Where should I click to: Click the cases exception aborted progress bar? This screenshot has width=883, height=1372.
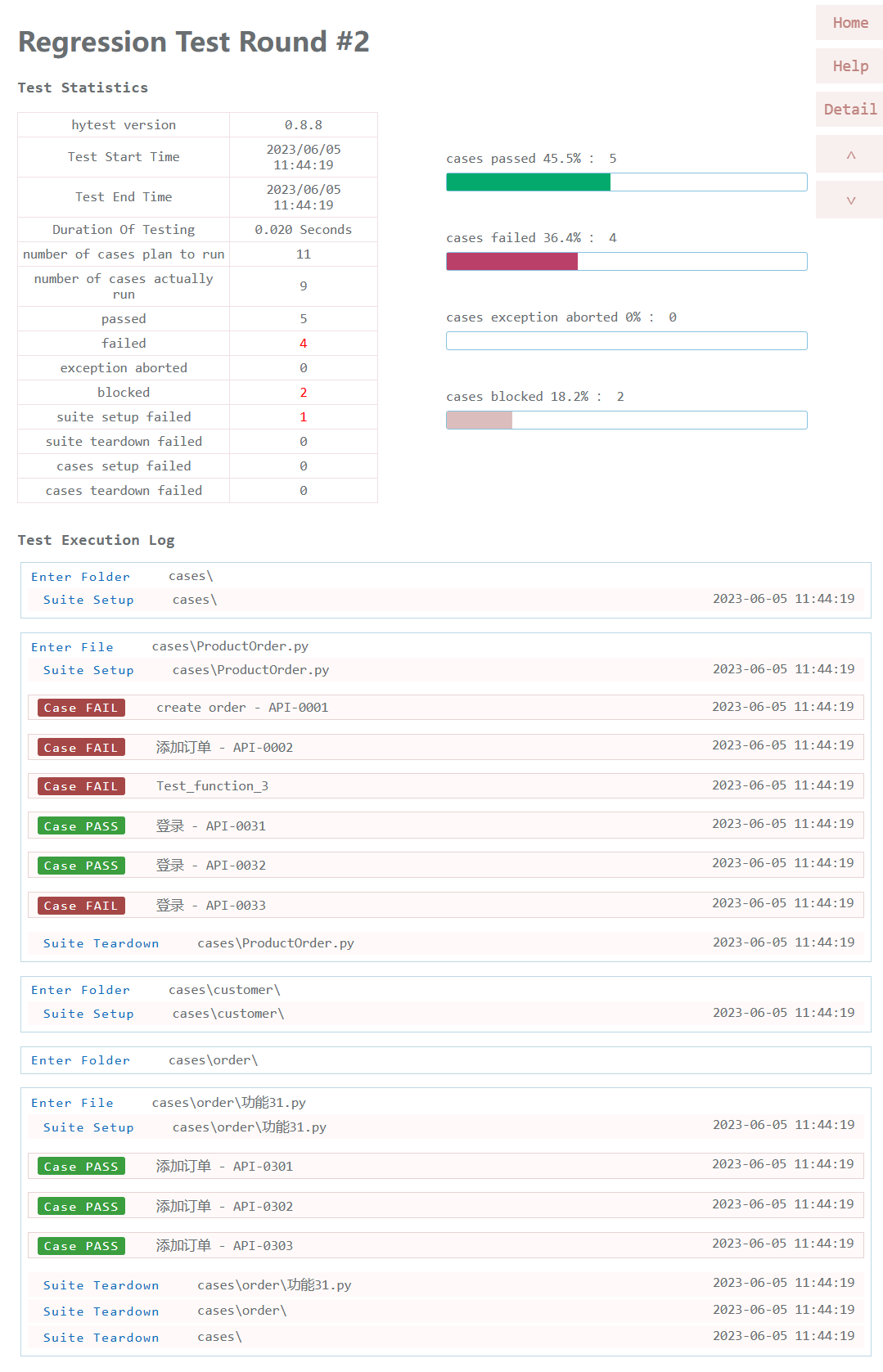coord(627,341)
